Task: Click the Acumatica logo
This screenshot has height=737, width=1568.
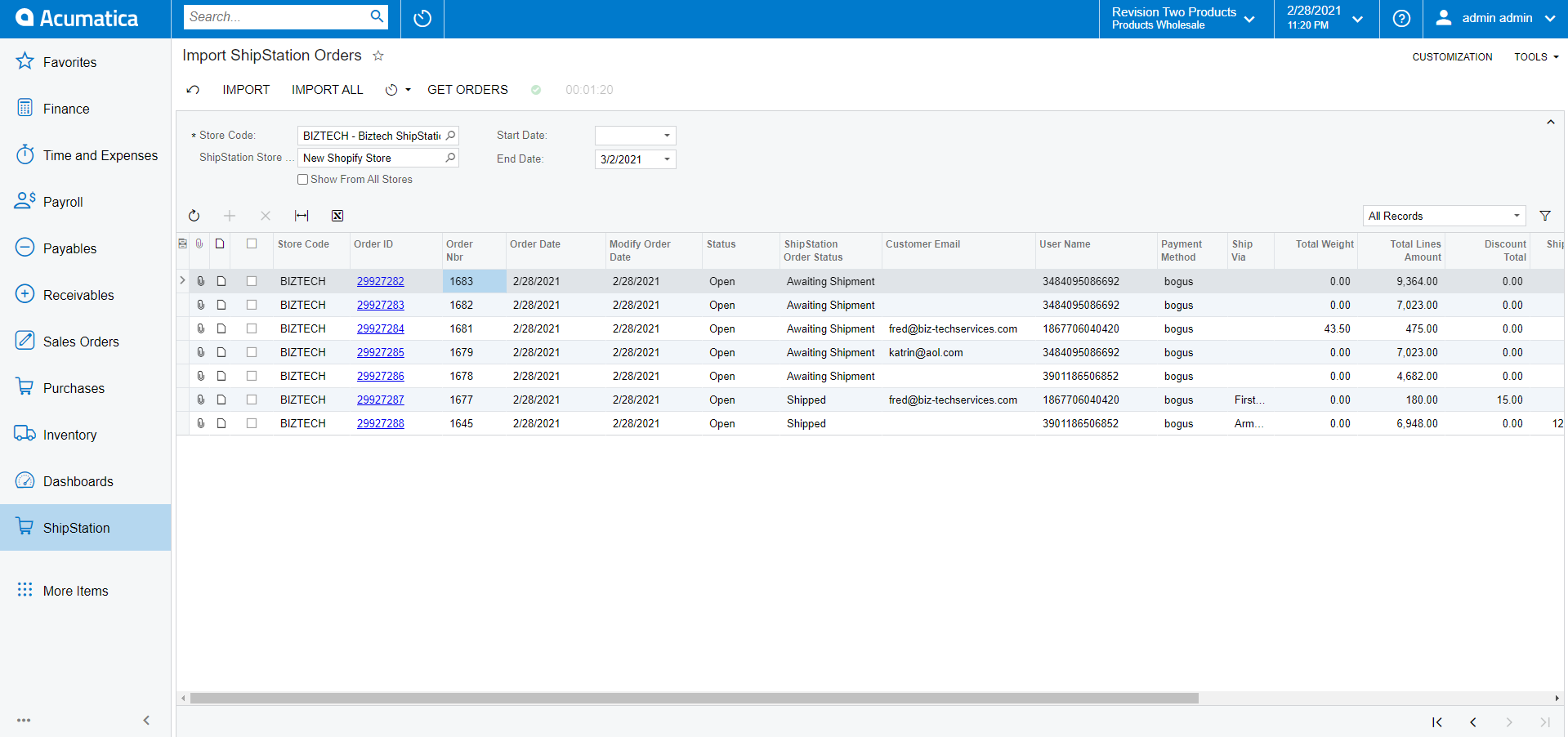Action: (78, 18)
